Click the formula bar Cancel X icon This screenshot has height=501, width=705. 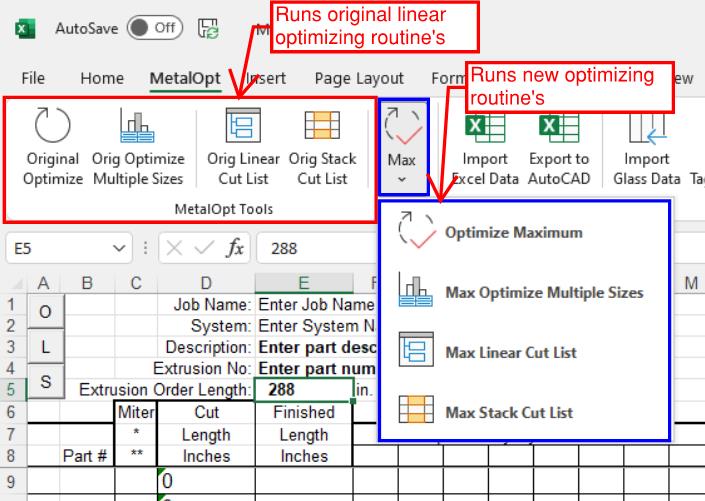[174, 248]
